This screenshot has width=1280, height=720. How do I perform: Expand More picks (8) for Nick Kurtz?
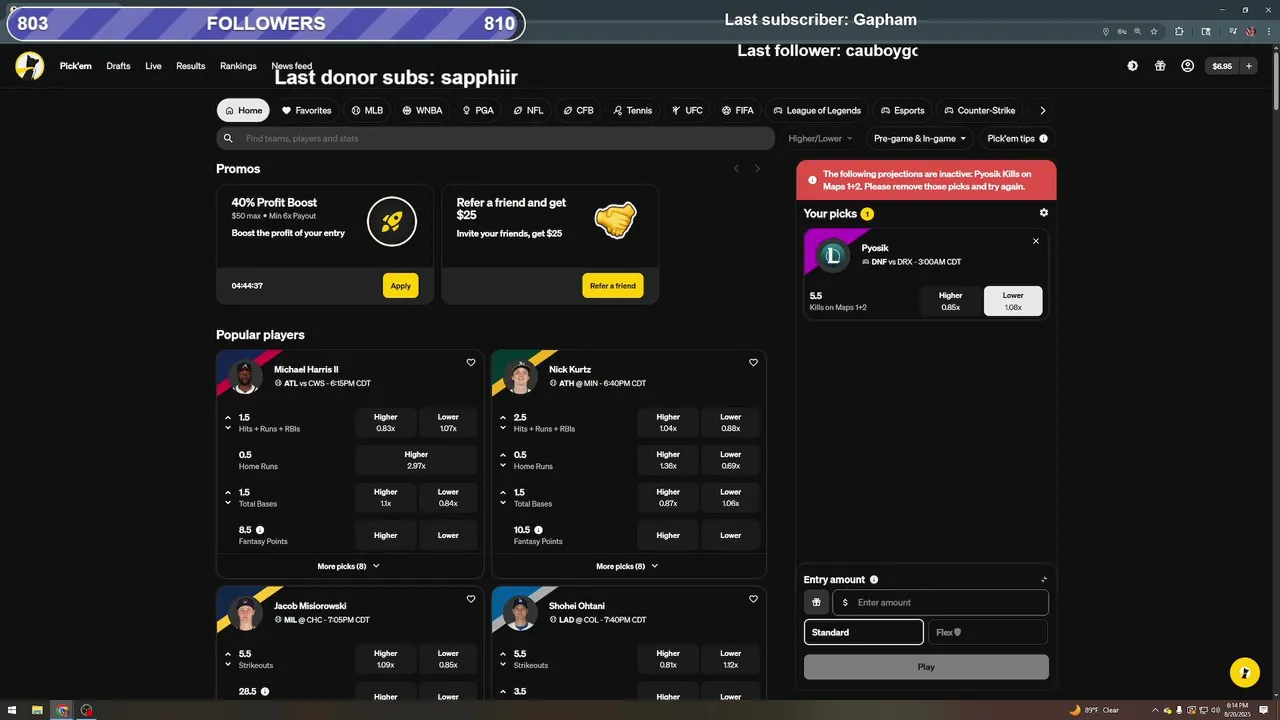point(628,566)
